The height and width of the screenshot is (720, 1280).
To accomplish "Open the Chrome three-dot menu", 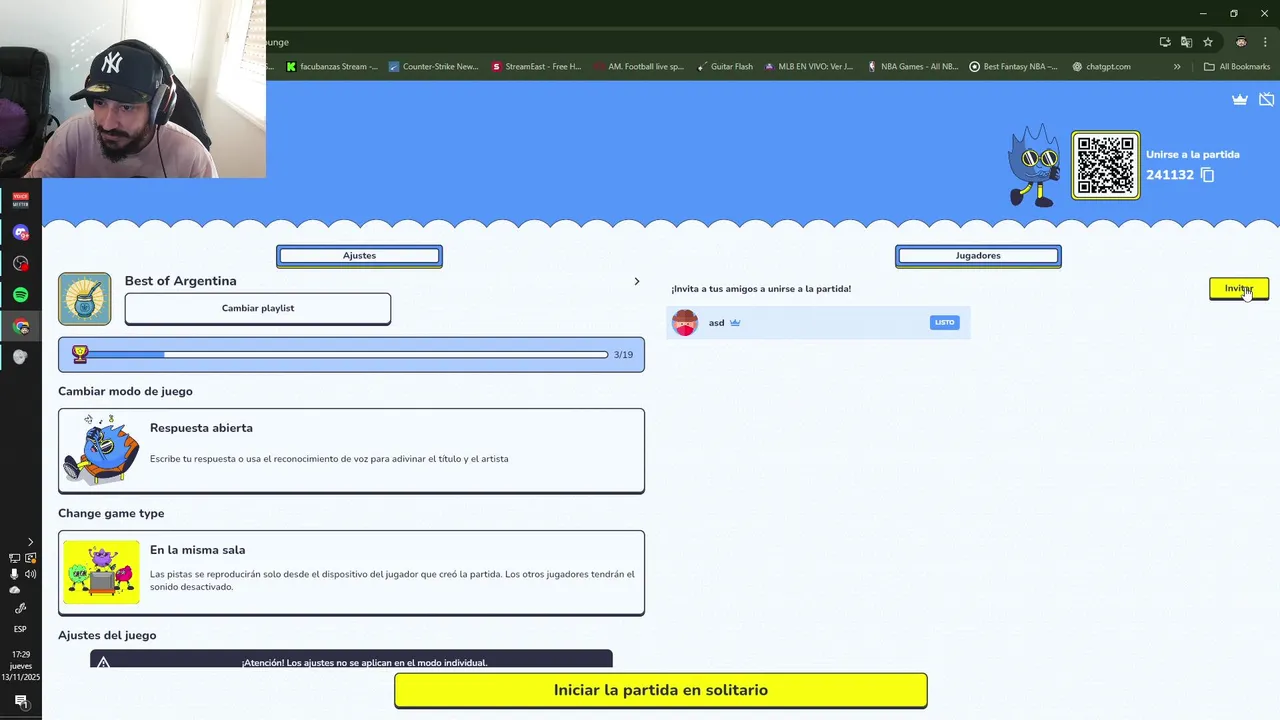I will coord(1265,42).
